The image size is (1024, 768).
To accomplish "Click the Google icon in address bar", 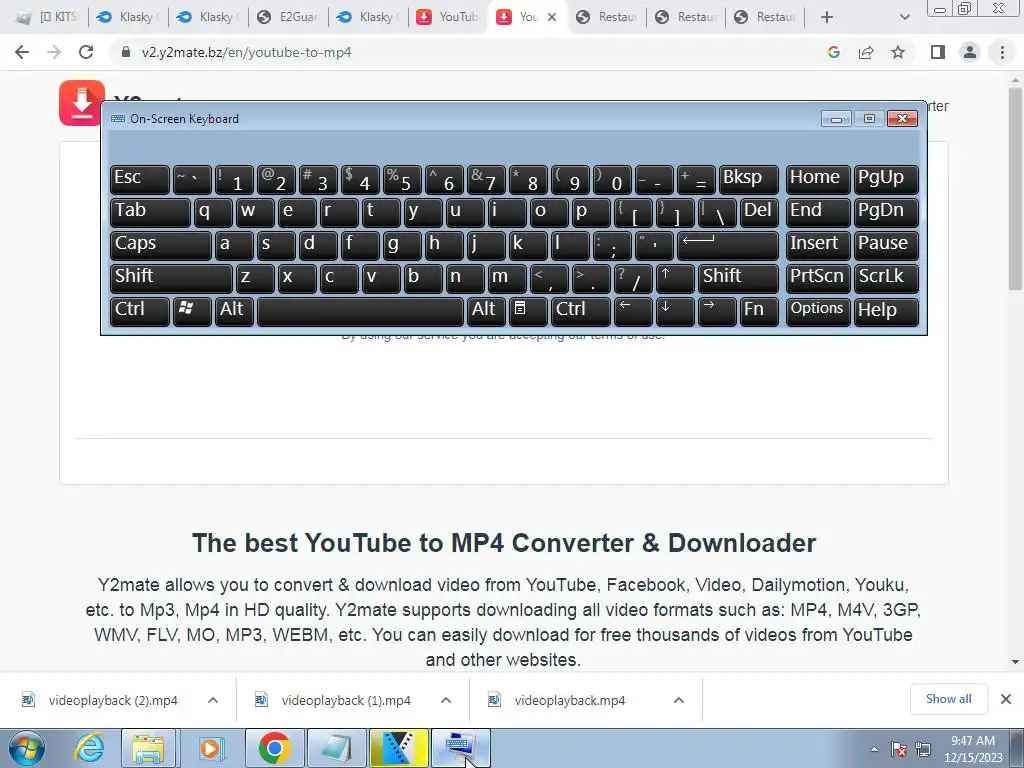I will tap(833, 52).
